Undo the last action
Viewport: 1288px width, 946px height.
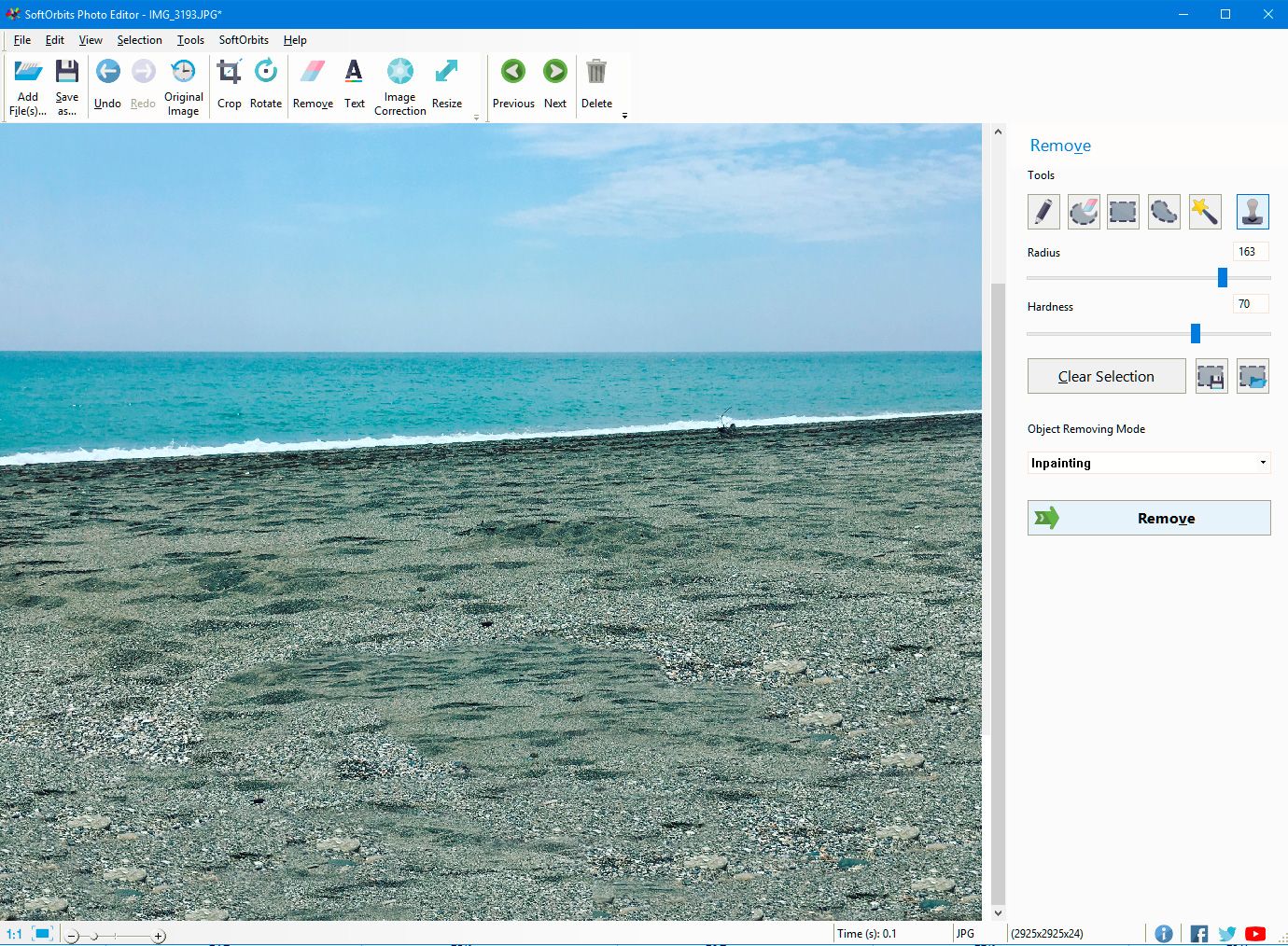click(107, 86)
